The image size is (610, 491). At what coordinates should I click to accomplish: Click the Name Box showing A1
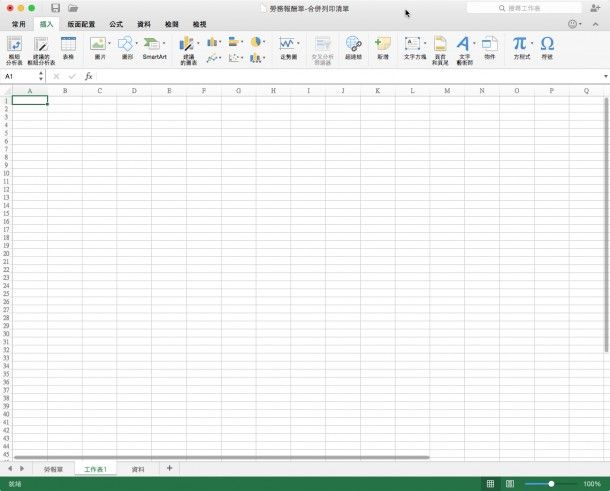21,76
